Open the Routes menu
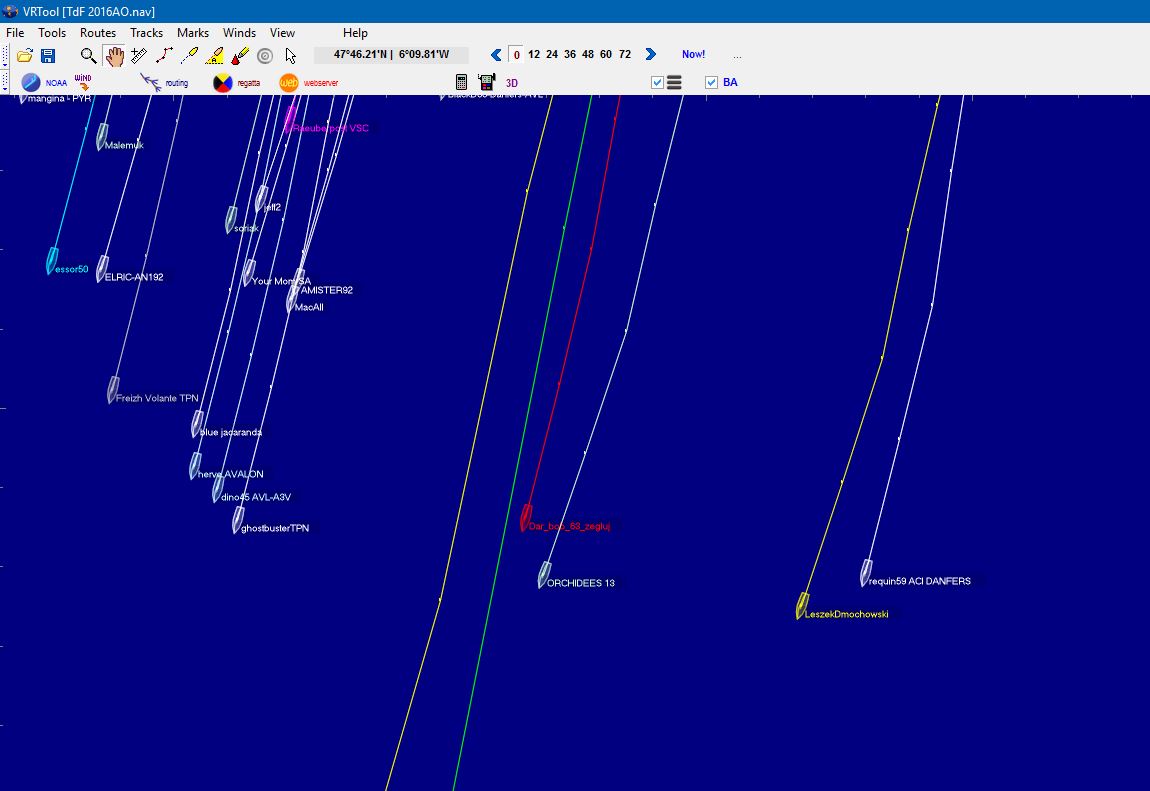 98,33
